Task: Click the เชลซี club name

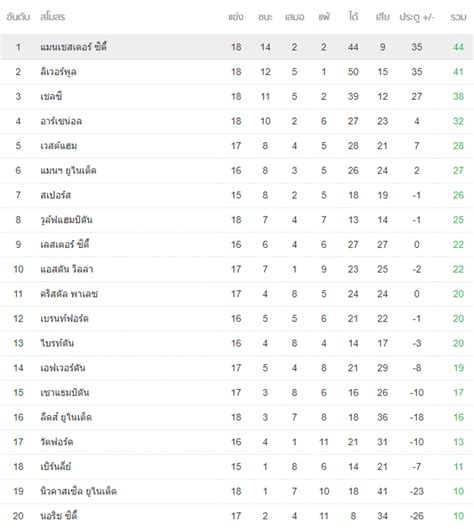Action: pyautogui.click(x=51, y=96)
